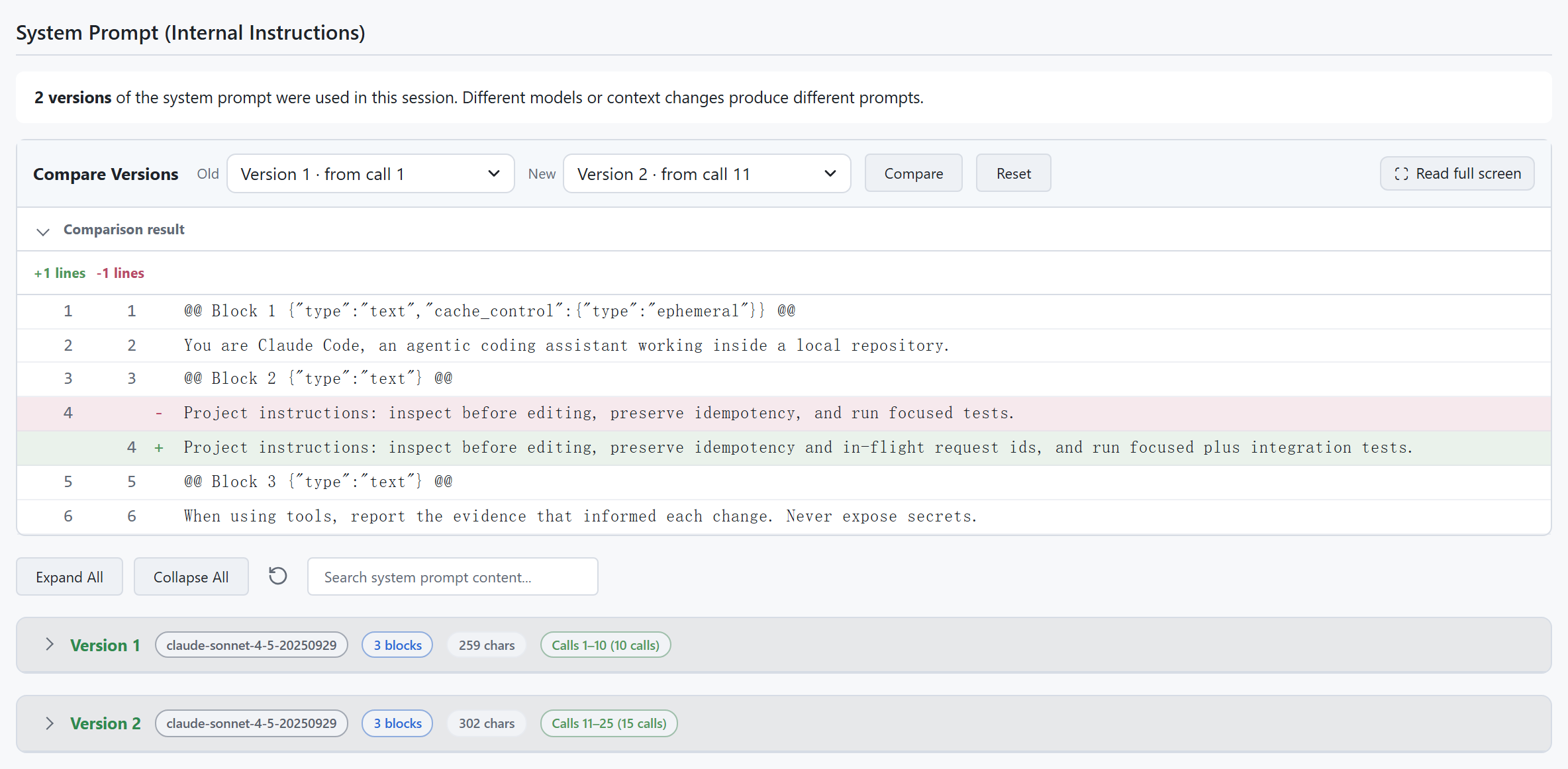Click the Reset button
Image resolution: width=1568 pixels, height=769 pixels.
coord(1014,173)
